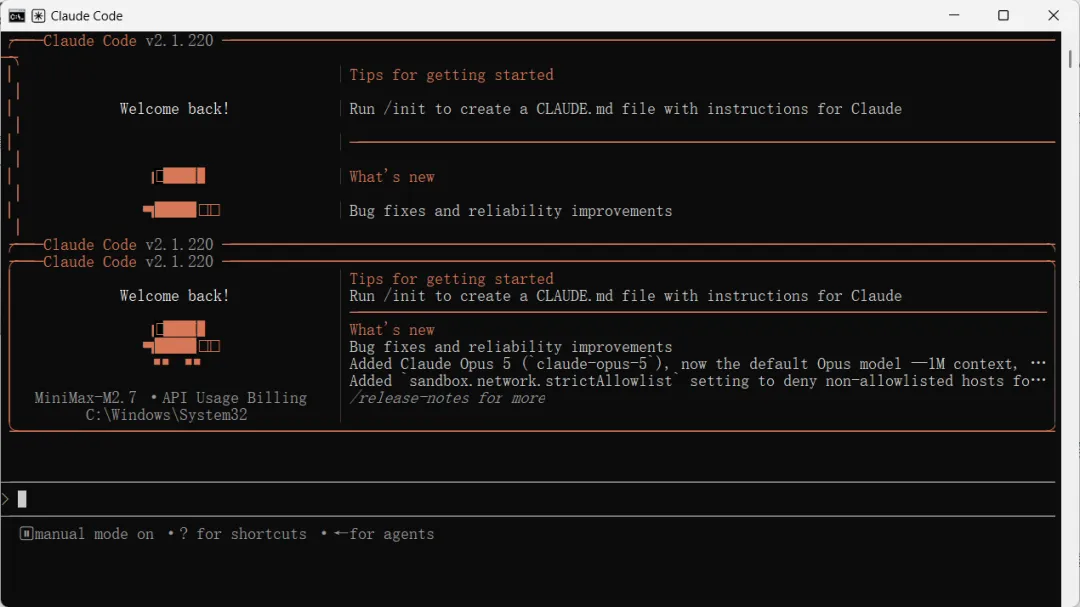
Task: Click the "manual mode on" status text
Action: (94, 534)
